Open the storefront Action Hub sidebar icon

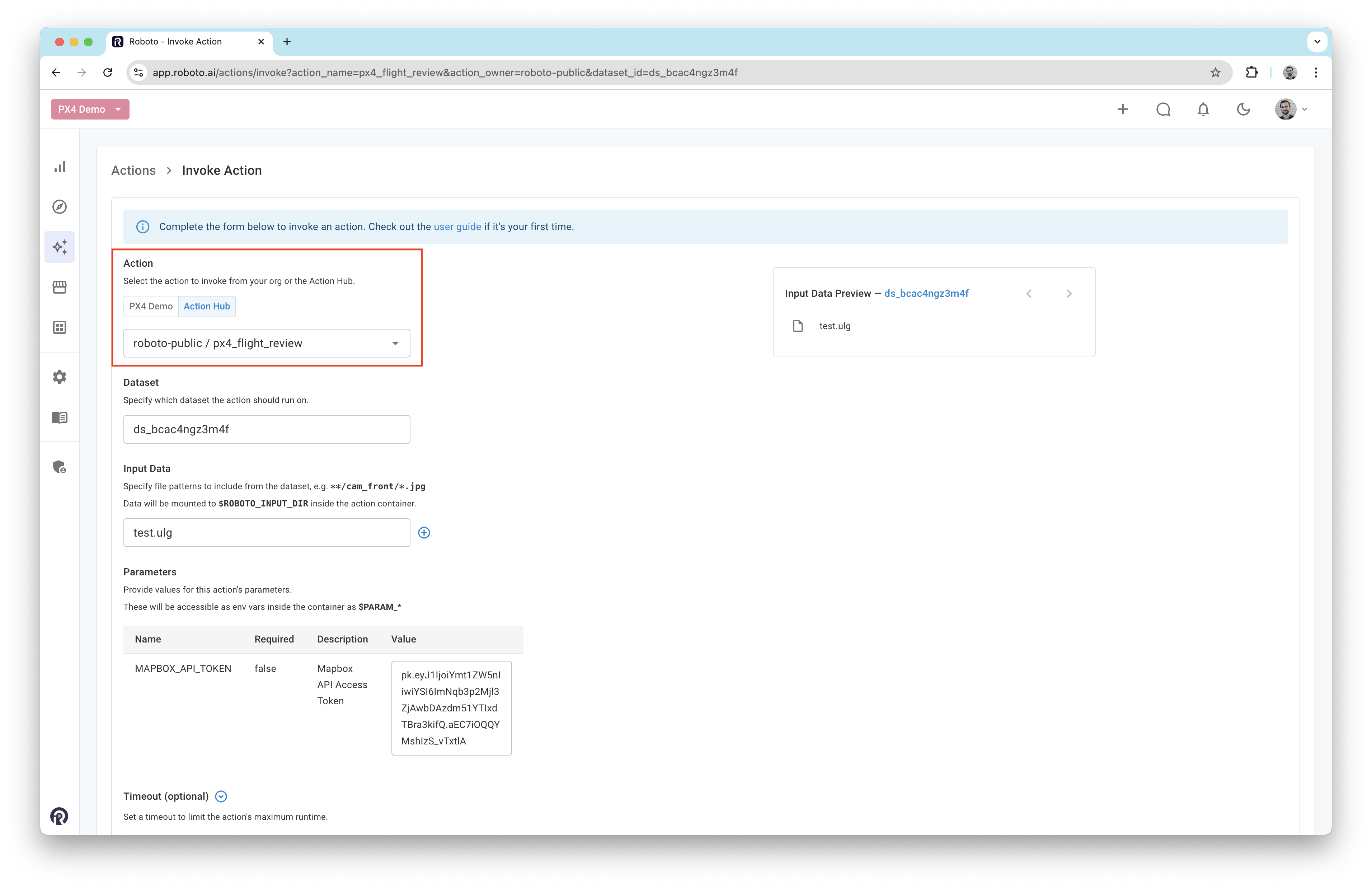pos(60,287)
